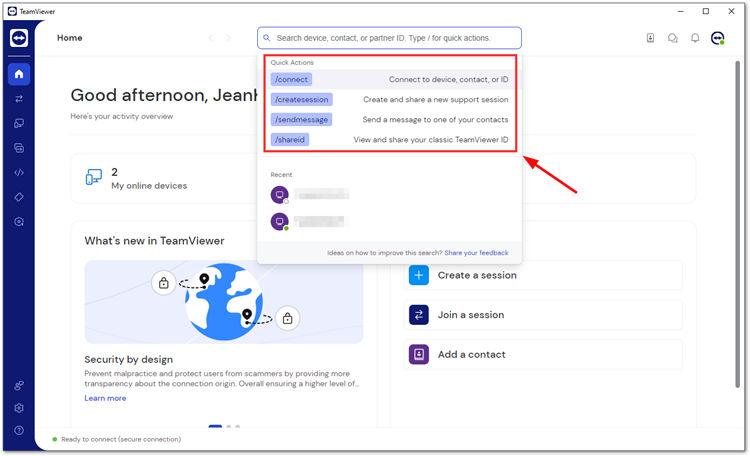The height and width of the screenshot is (456, 750).
Task: Focus the search device or contact field
Action: (389, 38)
